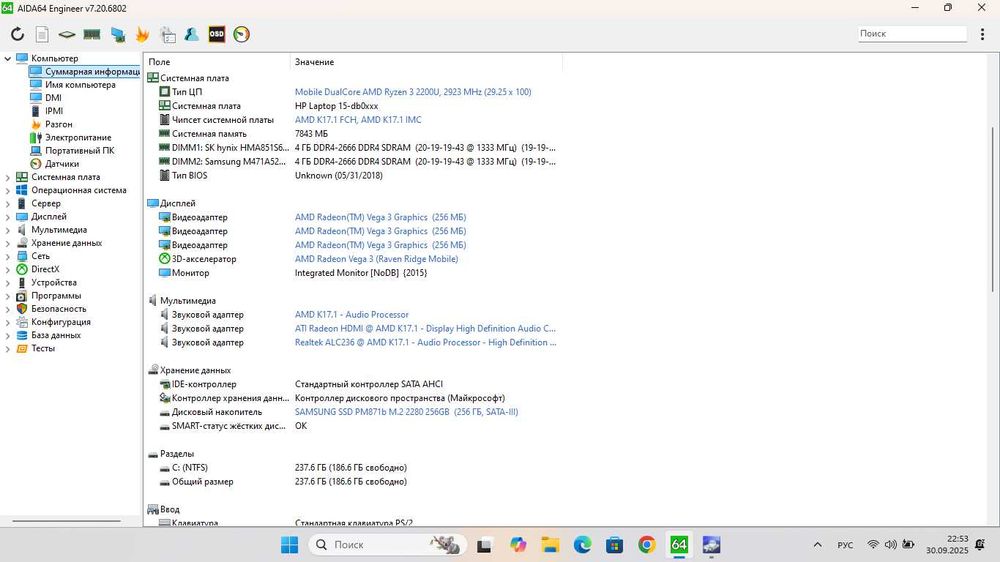Open File Explorer from the taskbar

pyautogui.click(x=550, y=545)
